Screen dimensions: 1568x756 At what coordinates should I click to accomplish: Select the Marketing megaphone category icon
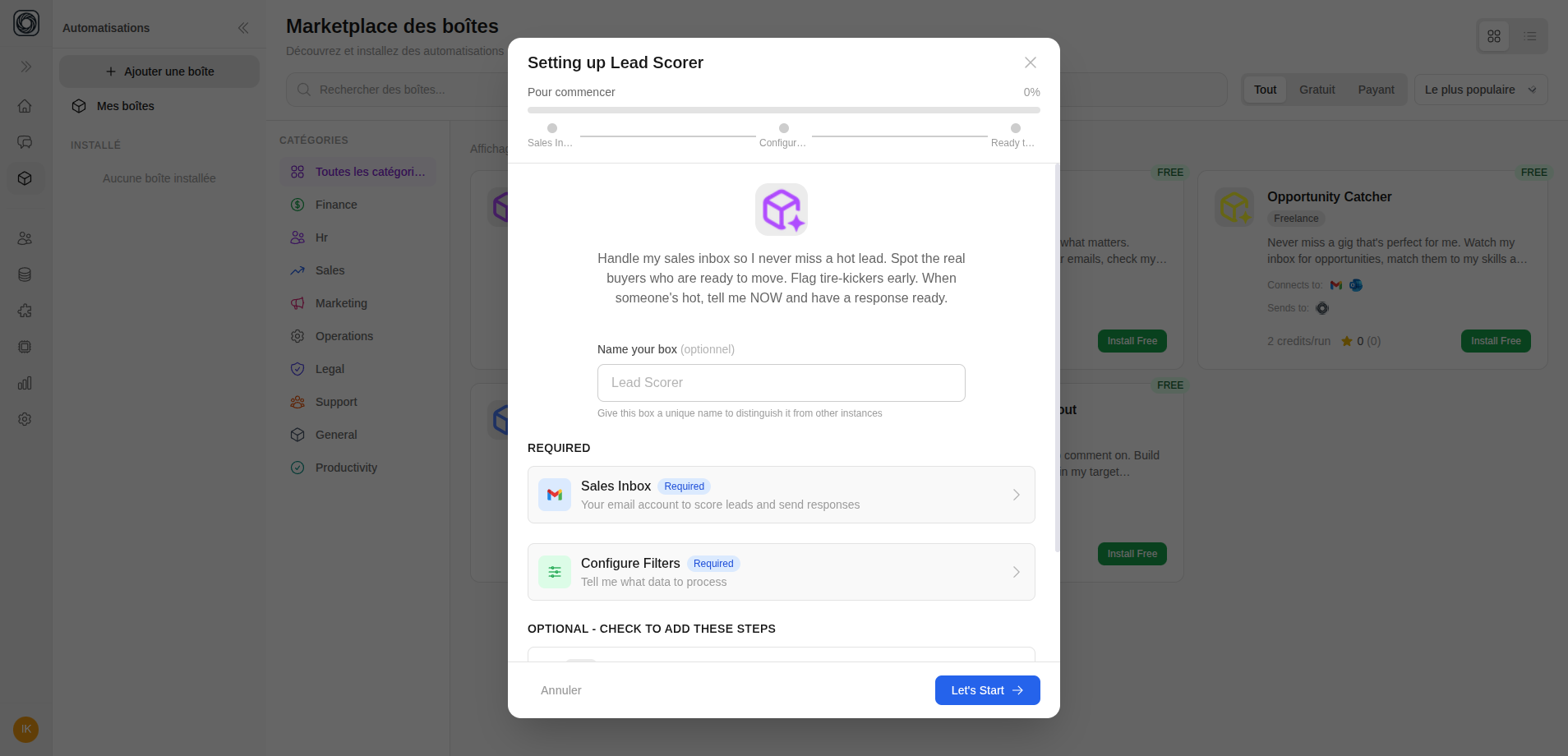tap(298, 303)
